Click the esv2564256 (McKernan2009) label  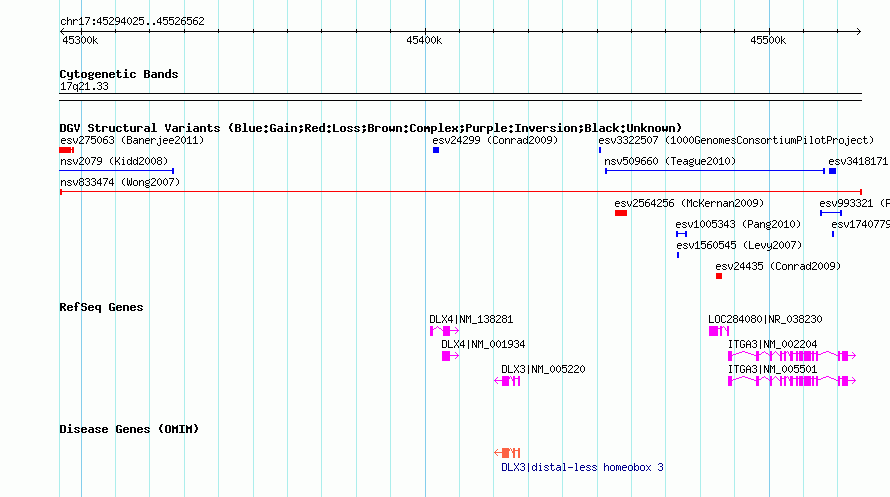(x=689, y=203)
